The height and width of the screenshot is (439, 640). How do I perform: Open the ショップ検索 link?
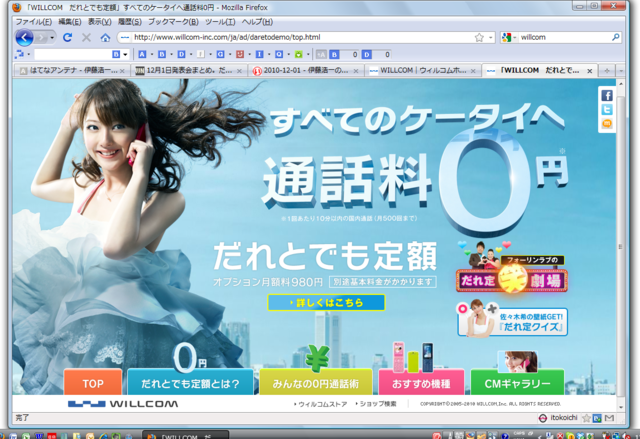tap(376, 404)
